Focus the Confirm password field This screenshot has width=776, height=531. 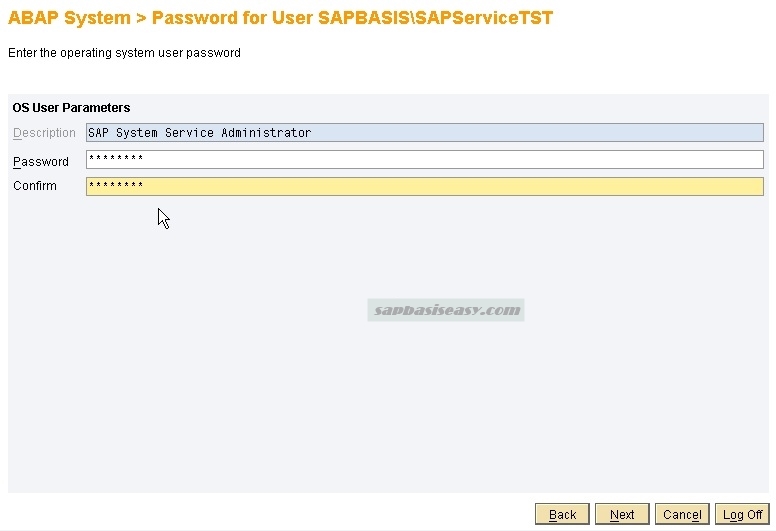[425, 187]
